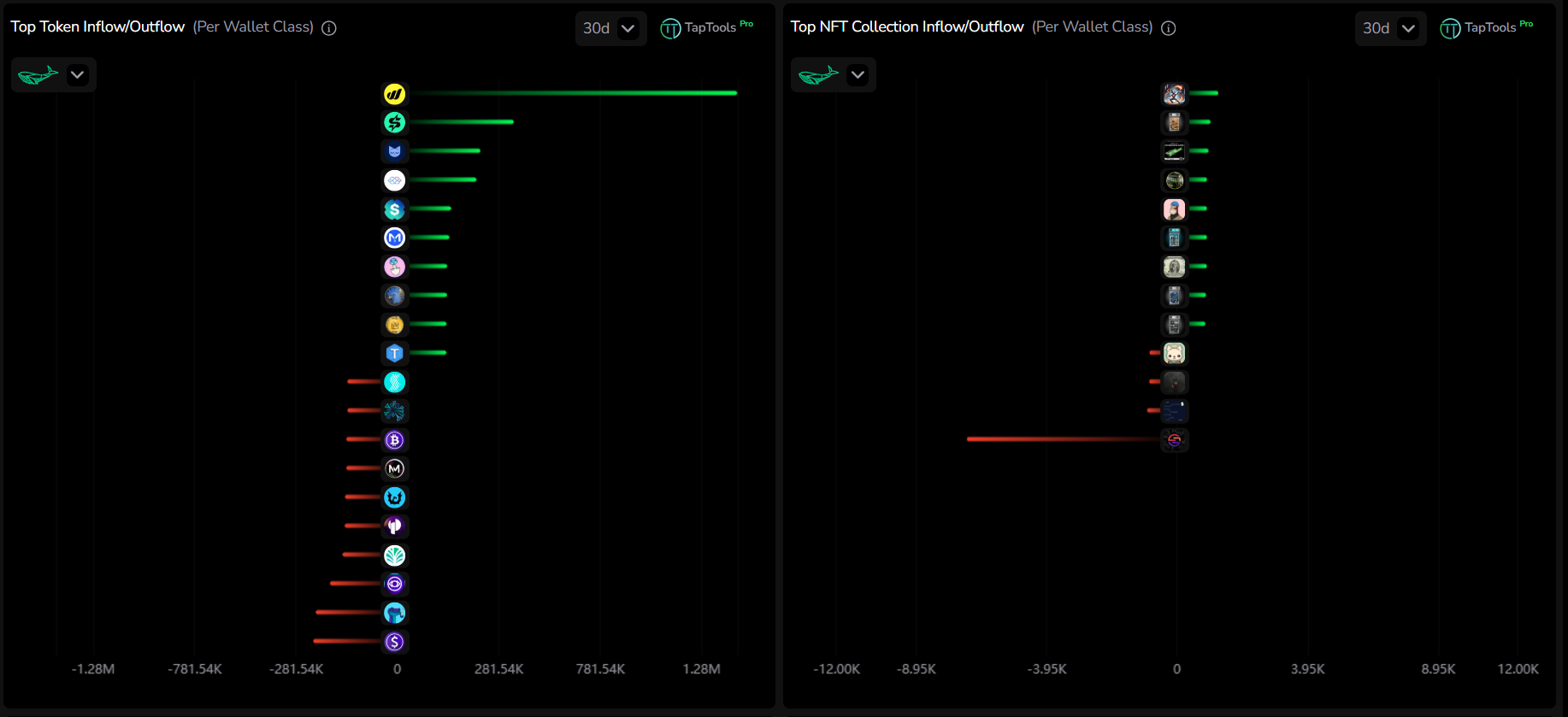Click the yellow token icon with the longest inflow bar
Viewport: 1568px width, 717px height.
[394, 94]
